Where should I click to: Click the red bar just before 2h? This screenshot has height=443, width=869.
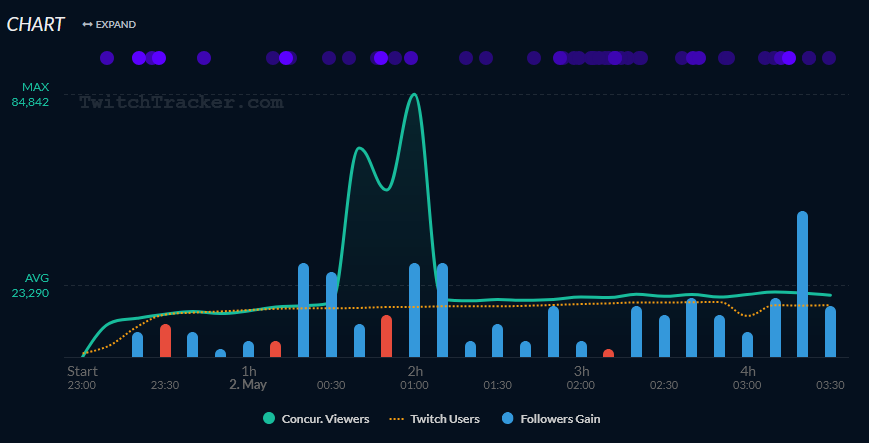click(x=386, y=337)
